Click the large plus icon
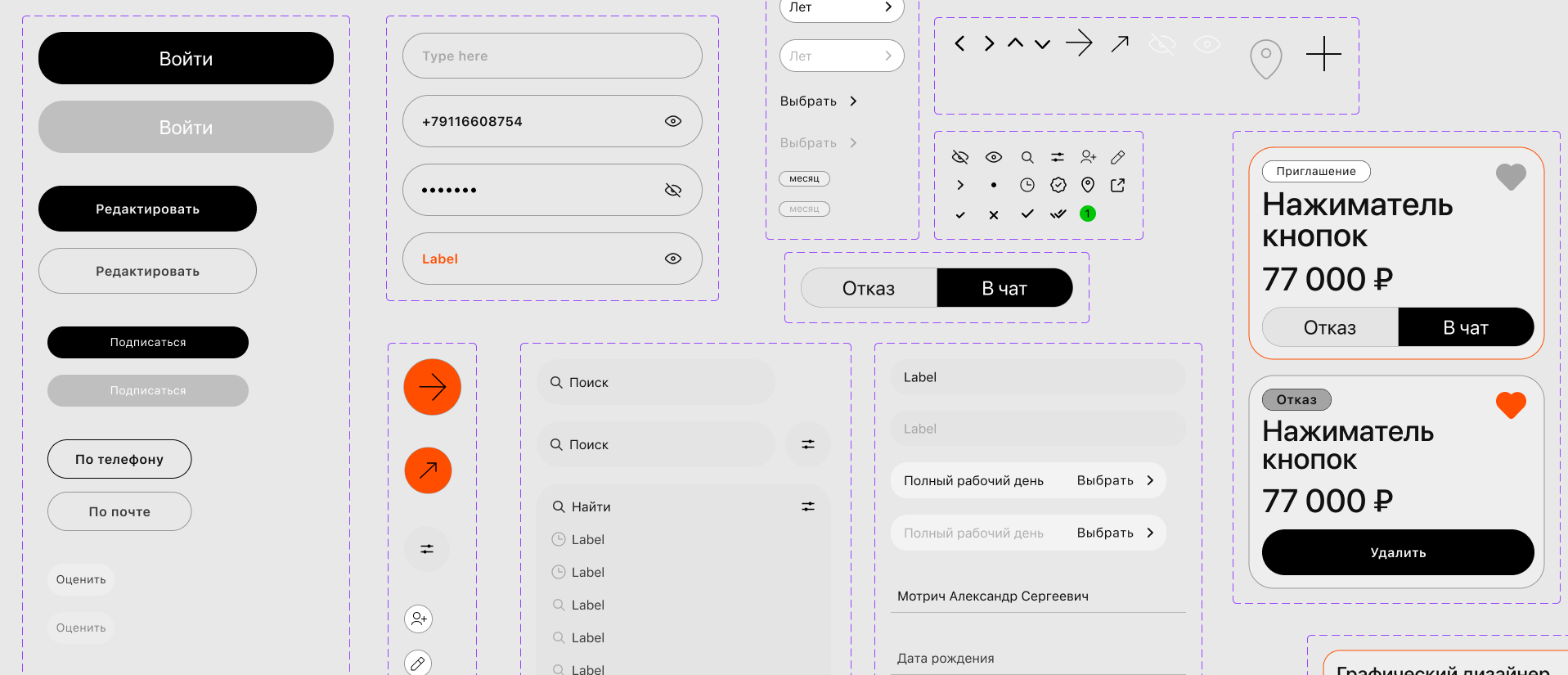1568x675 pixels. point(1323,54)
